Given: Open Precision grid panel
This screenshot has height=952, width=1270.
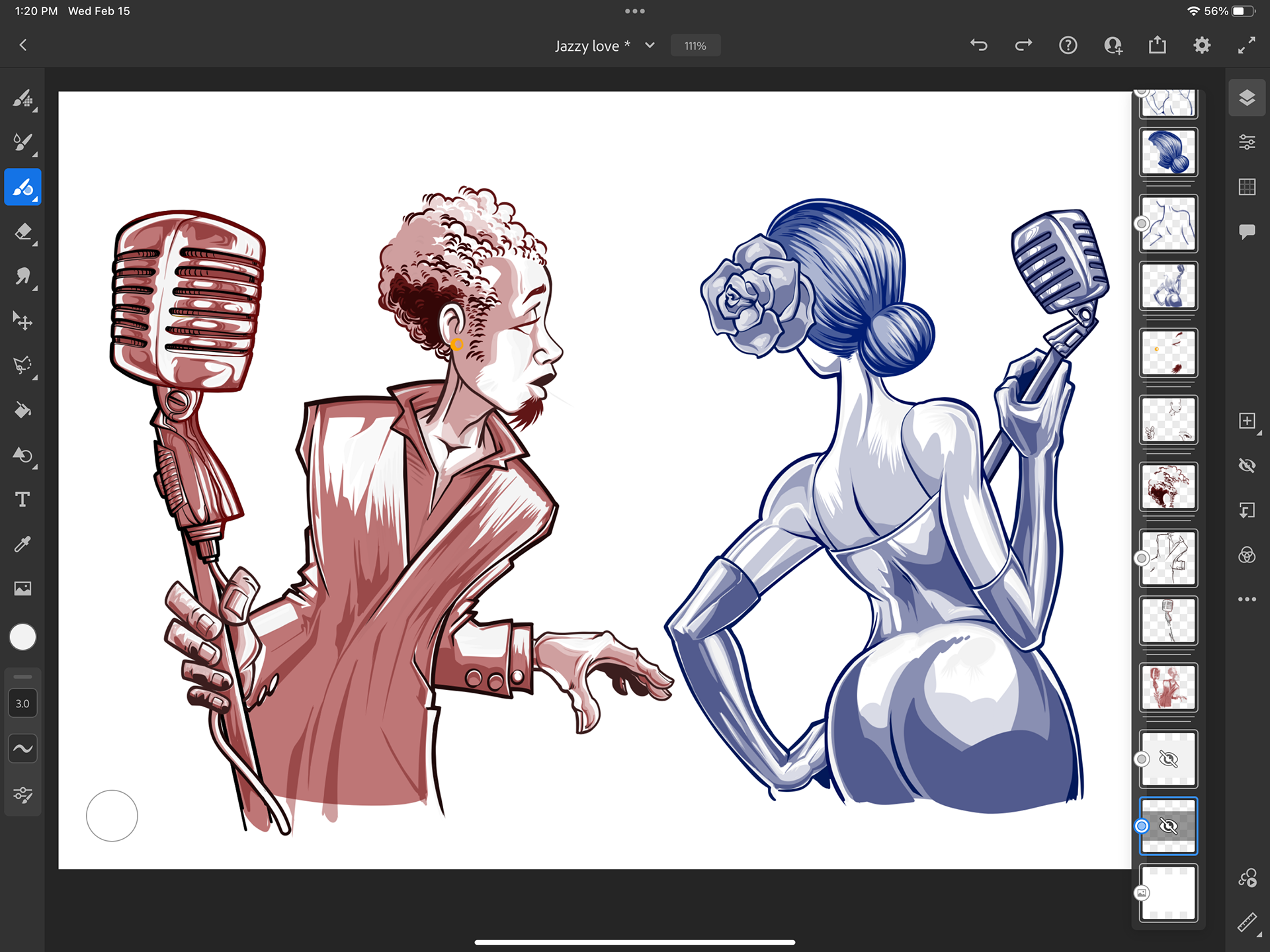Looking at the screenshot, I should point(1247,187).
